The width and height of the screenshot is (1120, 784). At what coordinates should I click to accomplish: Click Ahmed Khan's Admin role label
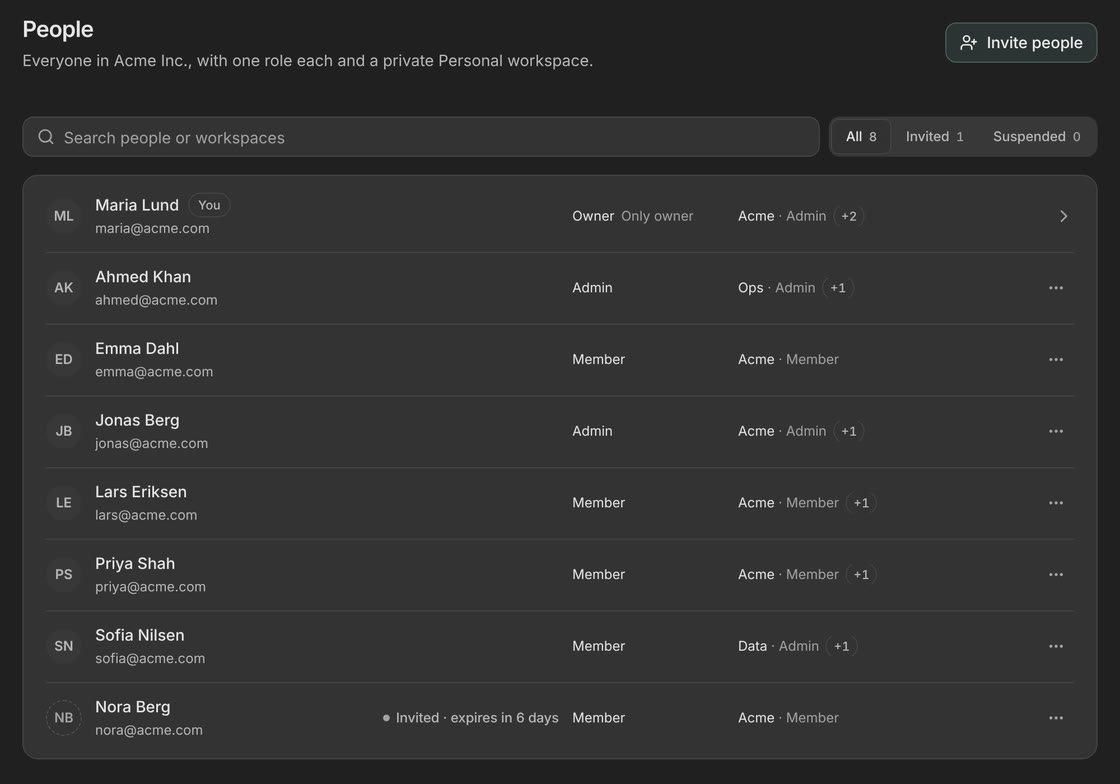coord(592,288)
